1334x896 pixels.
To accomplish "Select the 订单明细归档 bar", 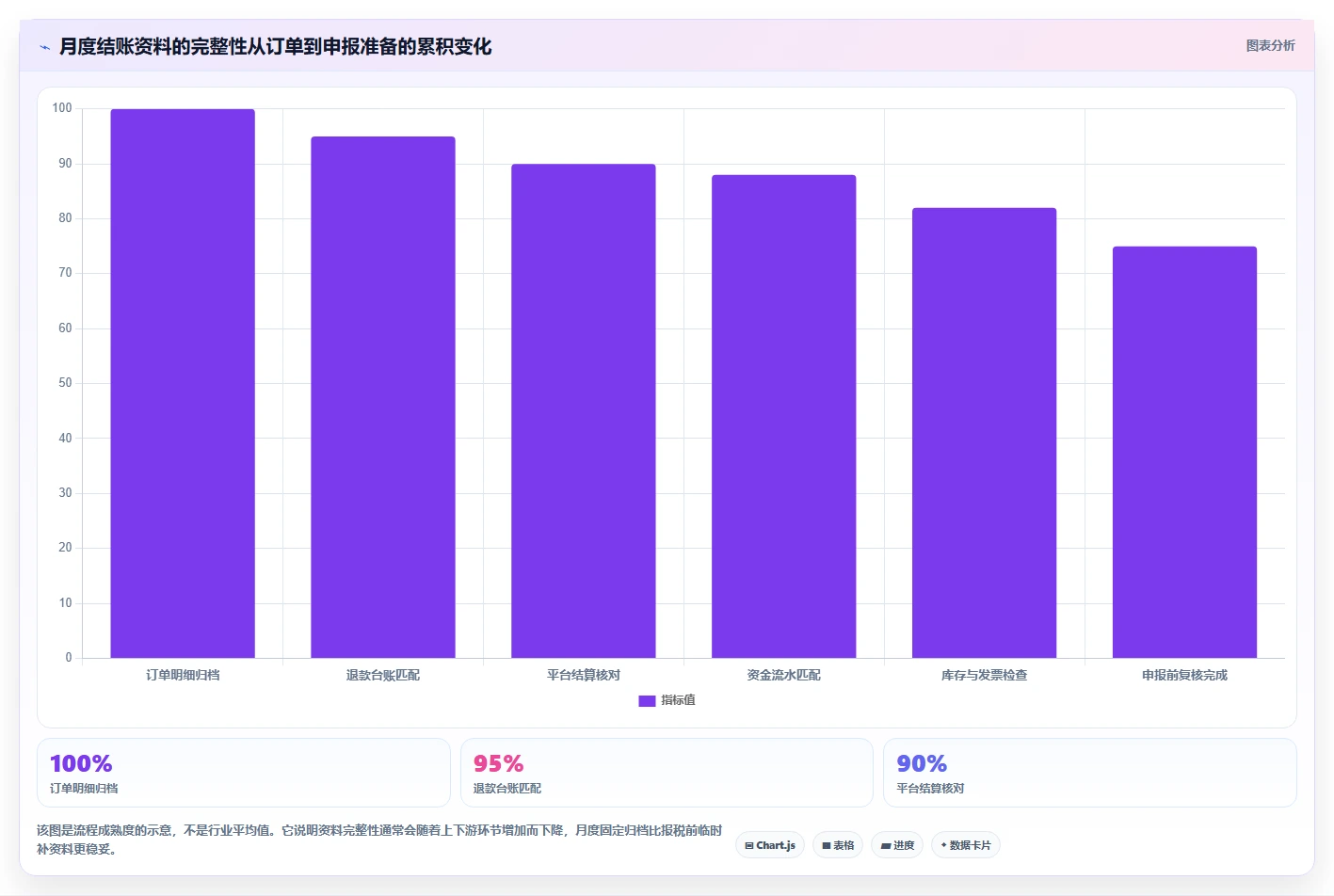I will click(x=183, y=383).
